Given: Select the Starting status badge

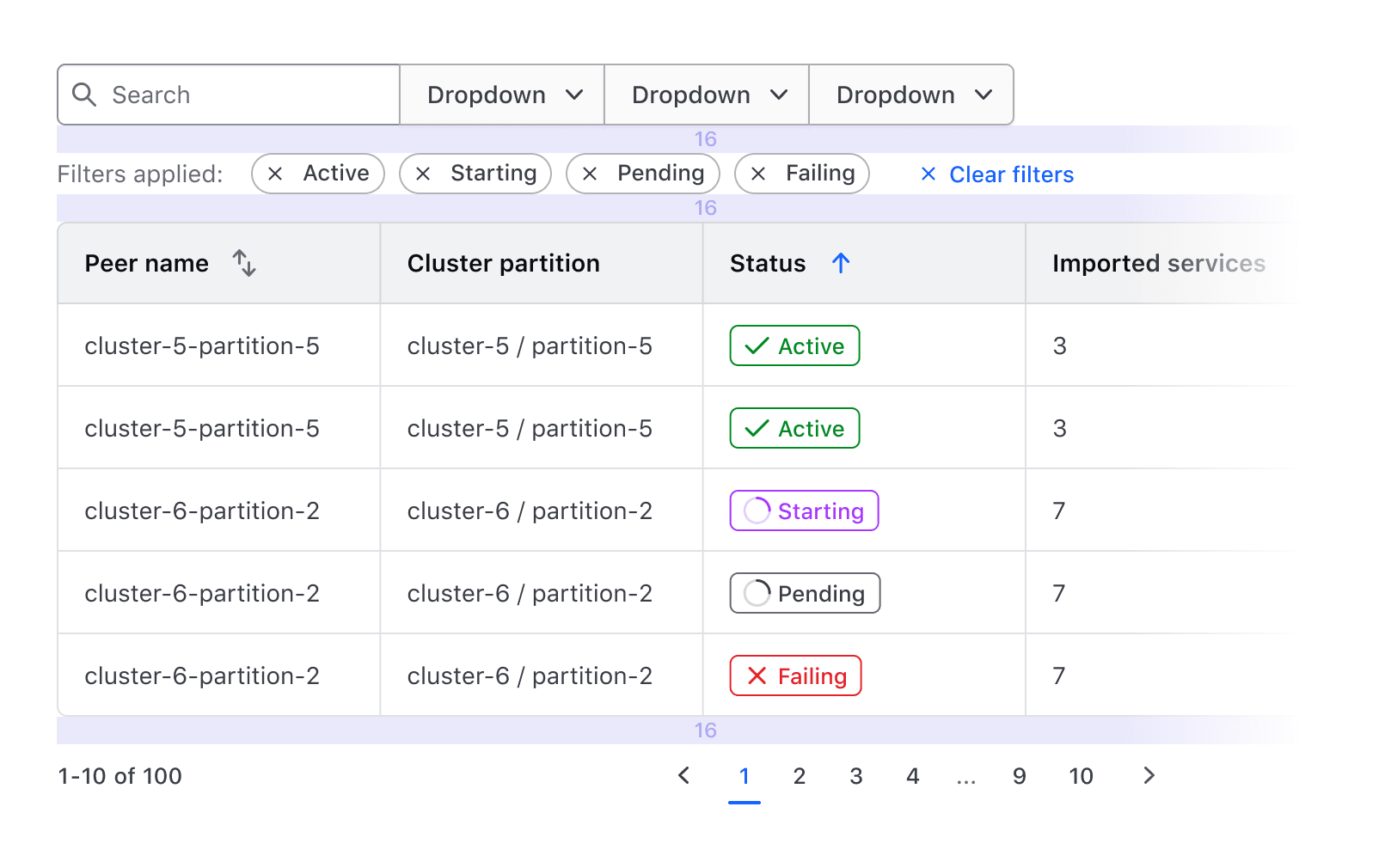Looking at the screenshot, I should click(x=804, y=511).
